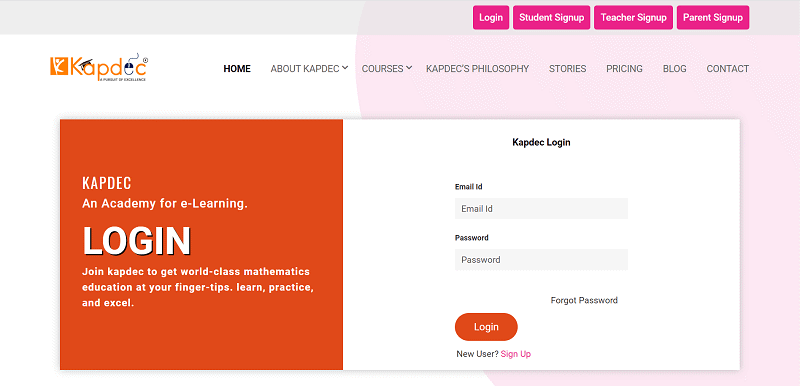Open Student Signup
The height and width of the screenshot is (386, 800).
pos(552,17)
